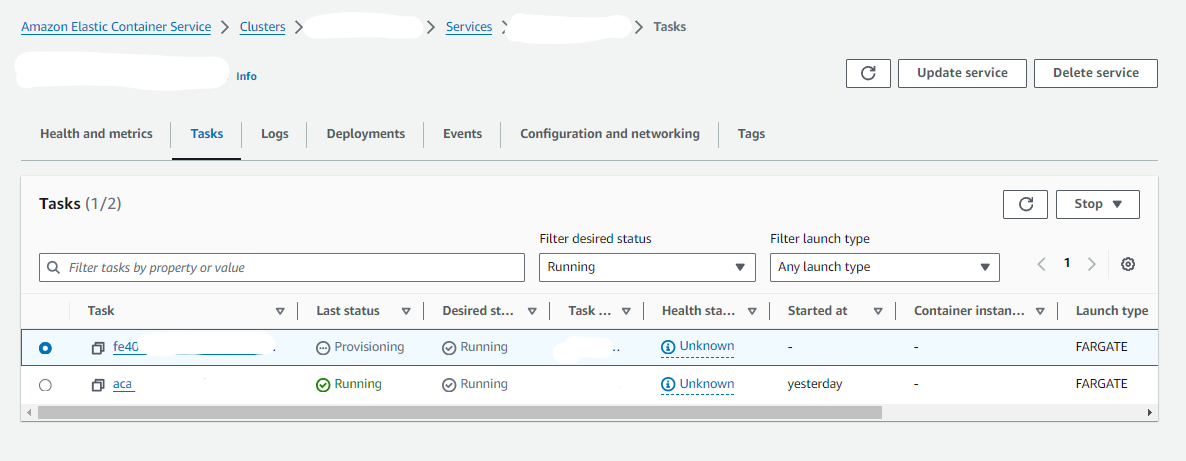Click Unknown health status of Running task

706,384
